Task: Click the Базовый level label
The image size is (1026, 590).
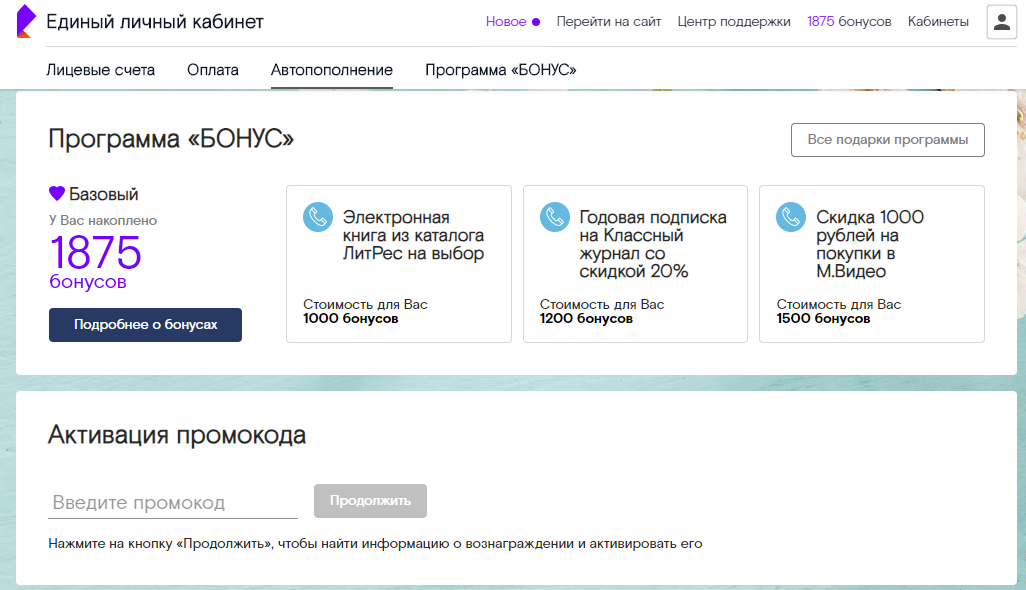Action: tap(103, 194)
